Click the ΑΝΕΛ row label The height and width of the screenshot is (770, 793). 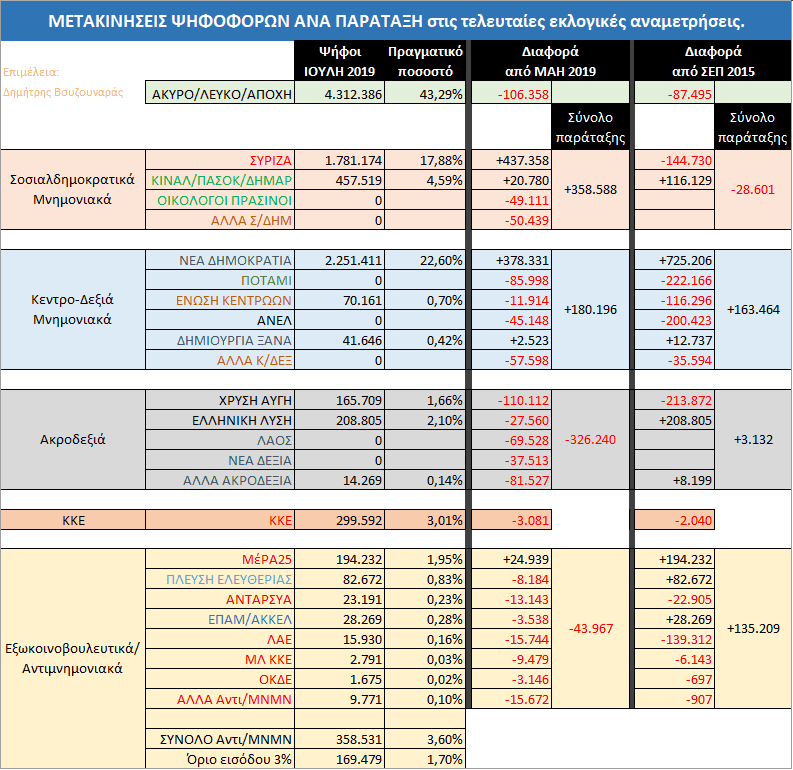(220, 320)
